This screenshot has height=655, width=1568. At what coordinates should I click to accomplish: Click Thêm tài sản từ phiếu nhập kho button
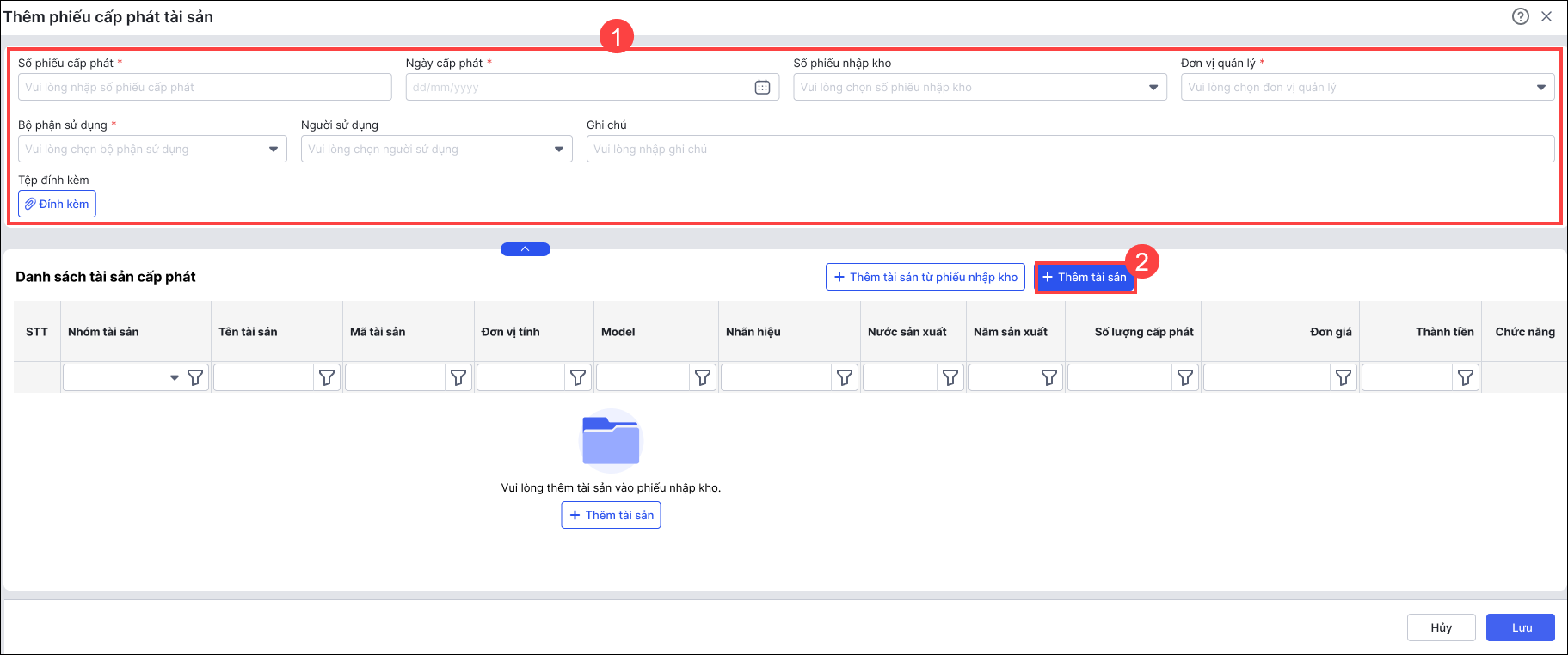pyautogui.click(x=925, y=277)
